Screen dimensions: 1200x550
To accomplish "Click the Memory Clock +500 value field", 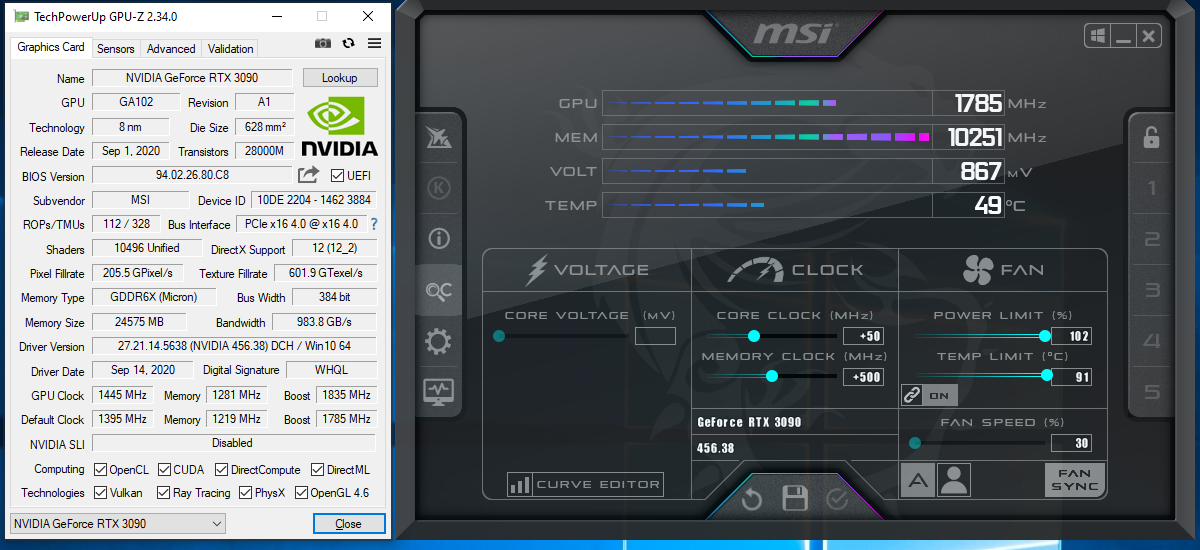I will tap(864, 377).
